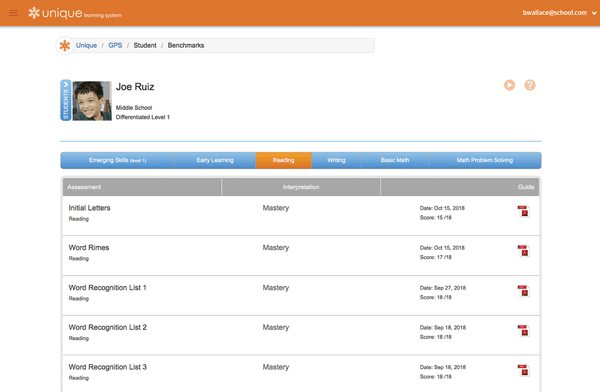
Task: Open PDF guide for Word Recognition List 2
Action: [523, 331]
